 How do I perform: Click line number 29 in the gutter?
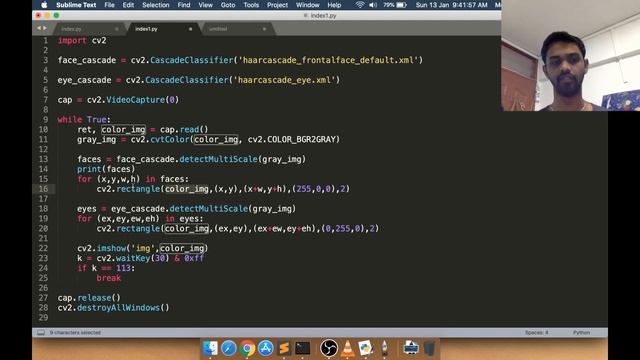coord(43,318)
